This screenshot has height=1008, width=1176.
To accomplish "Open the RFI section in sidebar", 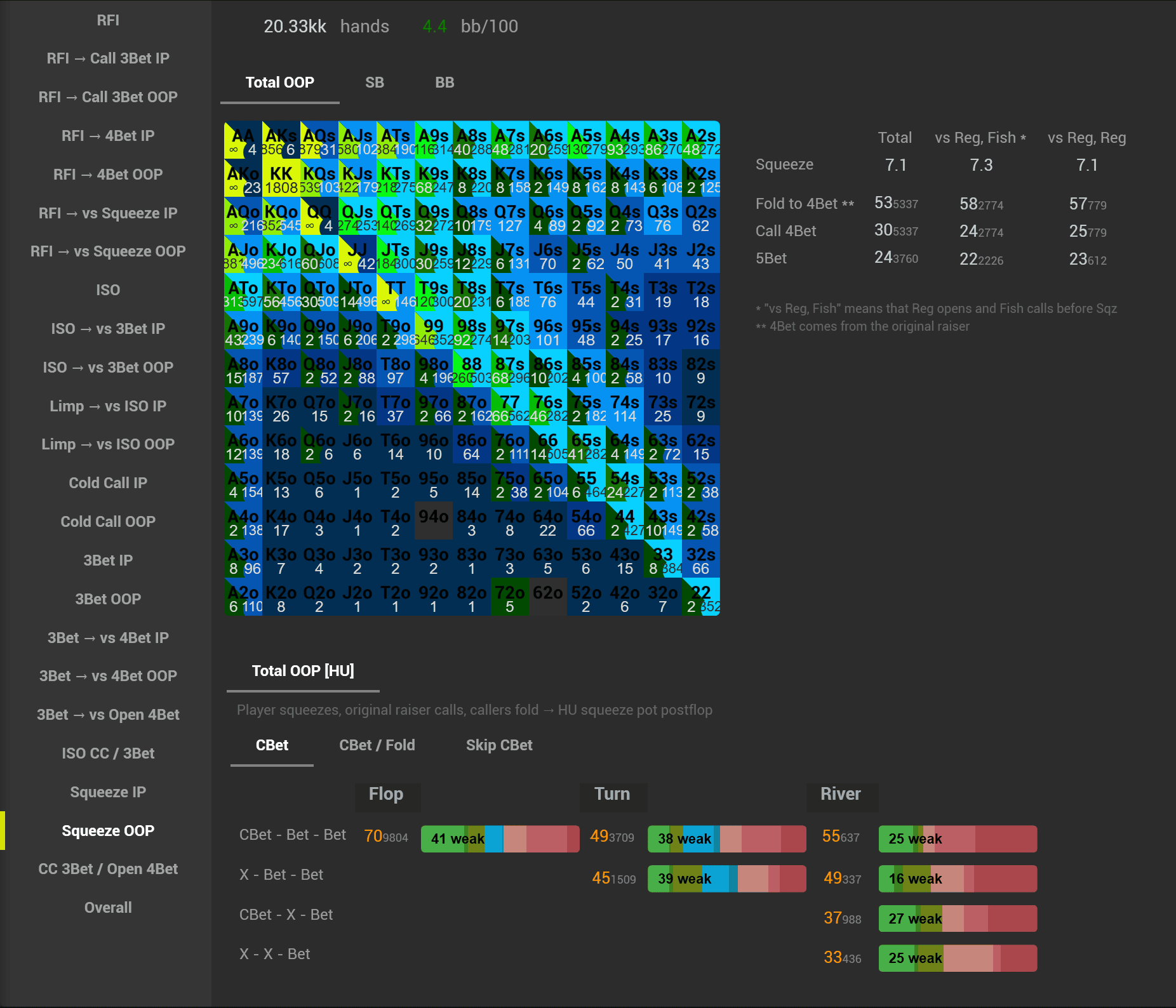I will click(108, 20).
